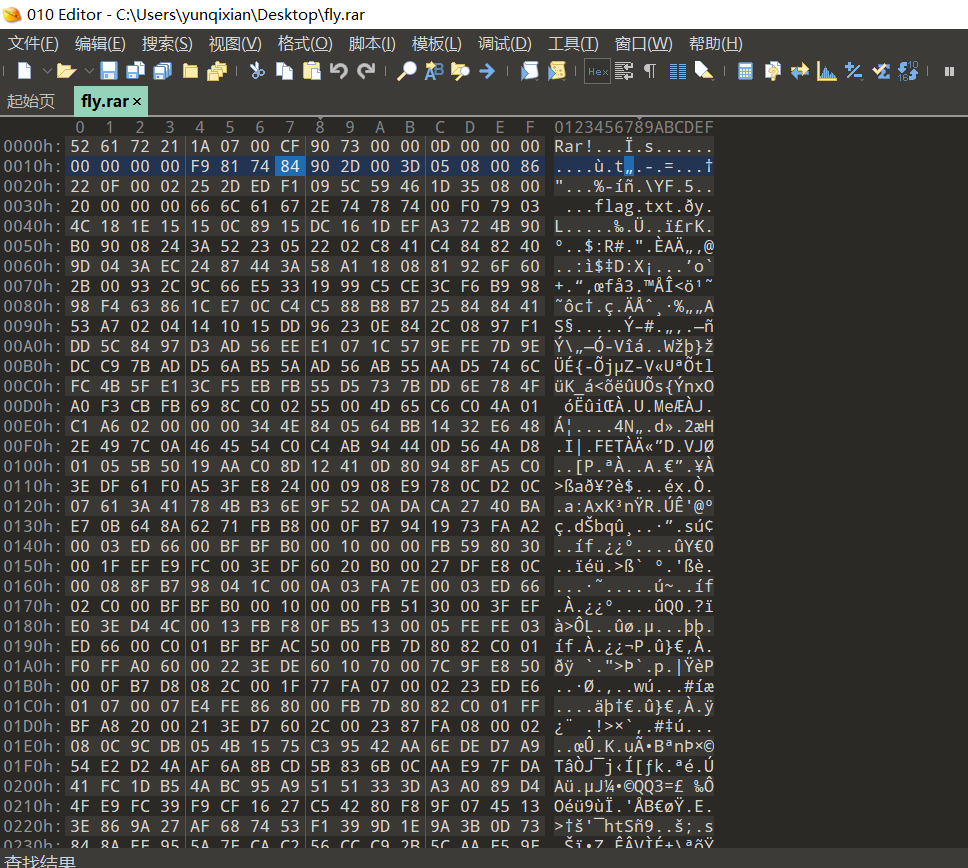Click the Checksum tool icon
Screen dimensions: 968x868
tap(881, 72)
